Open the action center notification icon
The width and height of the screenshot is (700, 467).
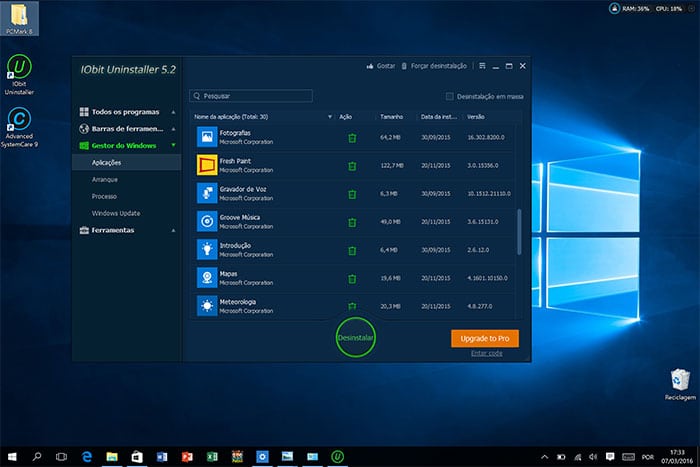(610, 456)
